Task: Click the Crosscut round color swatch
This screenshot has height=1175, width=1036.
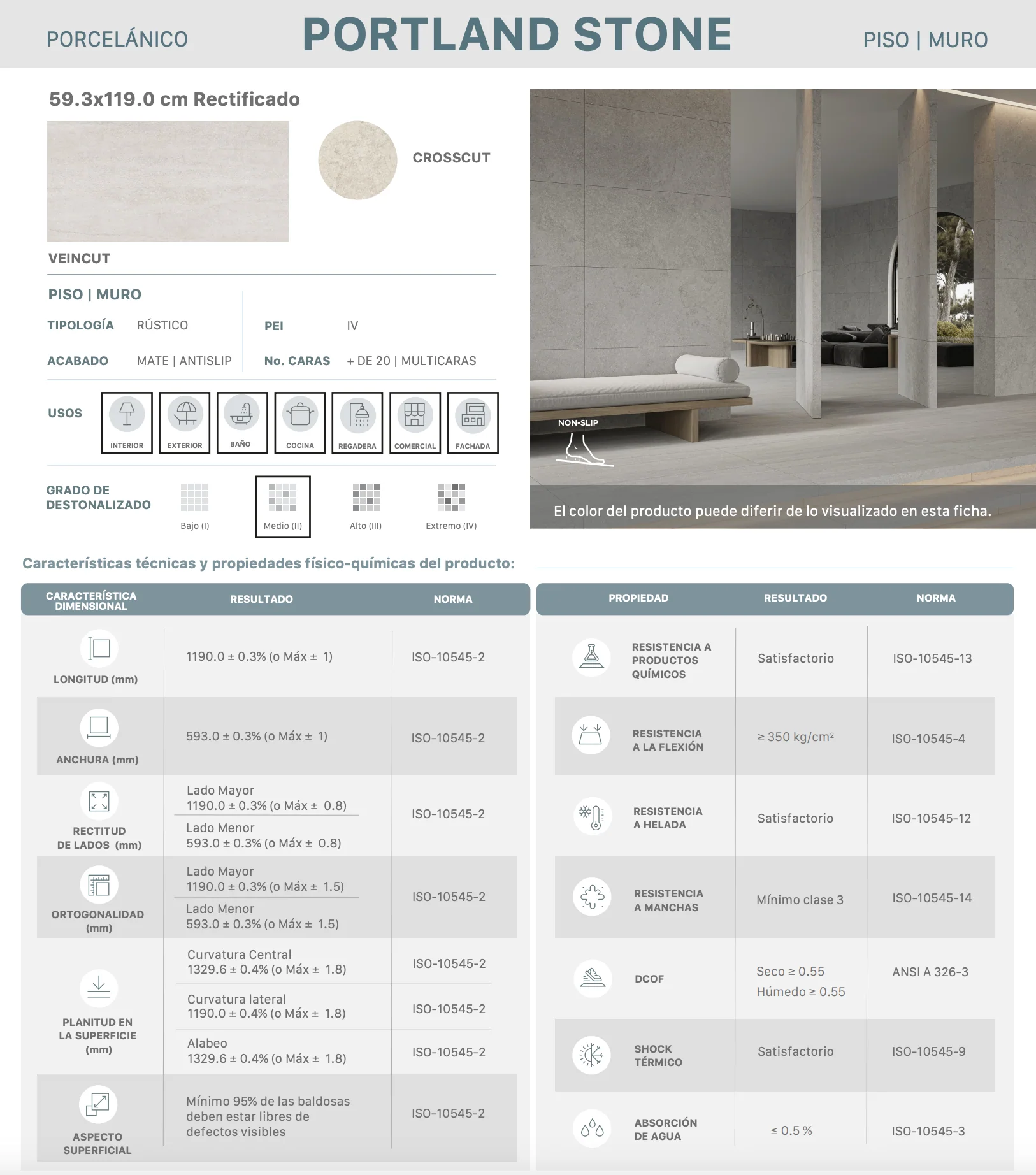Action: tap(357, 160)
